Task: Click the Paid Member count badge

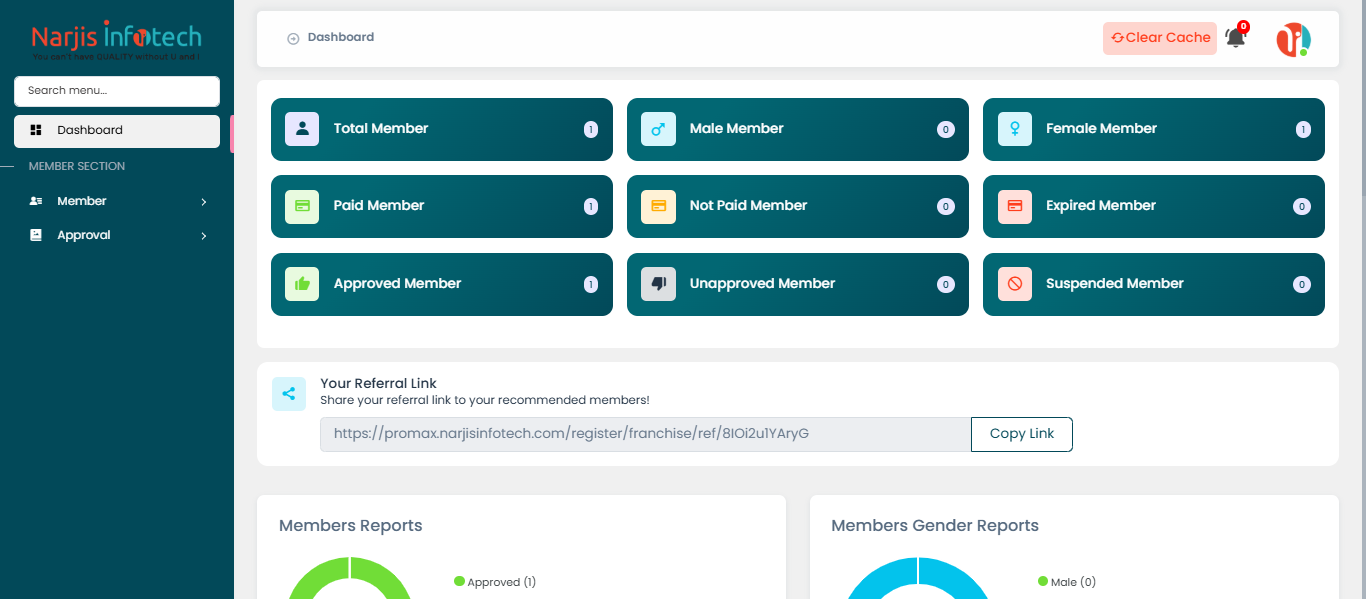Action: (590, 207)
